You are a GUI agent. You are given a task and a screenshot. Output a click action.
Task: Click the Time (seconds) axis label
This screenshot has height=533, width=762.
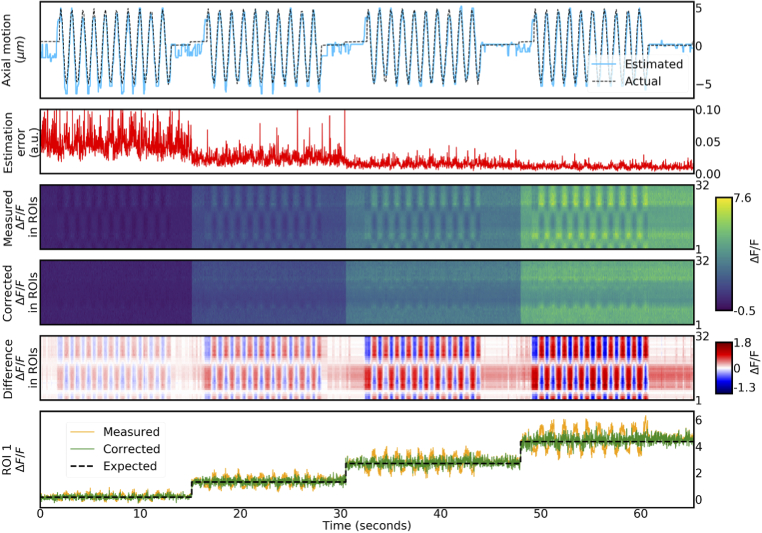pos(366,525)
